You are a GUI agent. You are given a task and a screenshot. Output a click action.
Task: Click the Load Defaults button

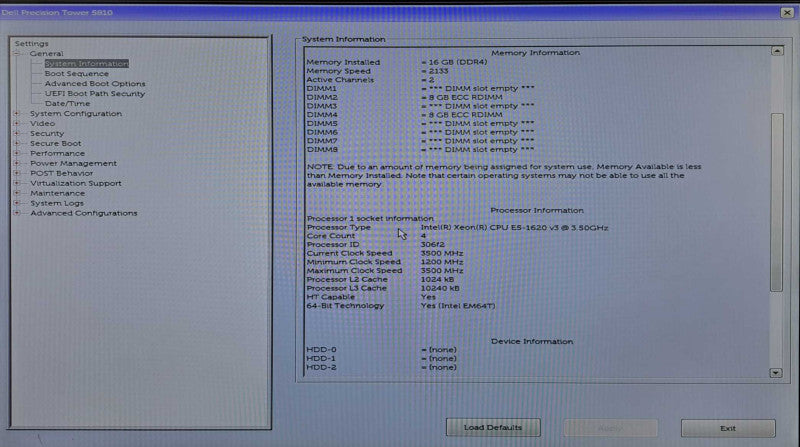(493, 428)
